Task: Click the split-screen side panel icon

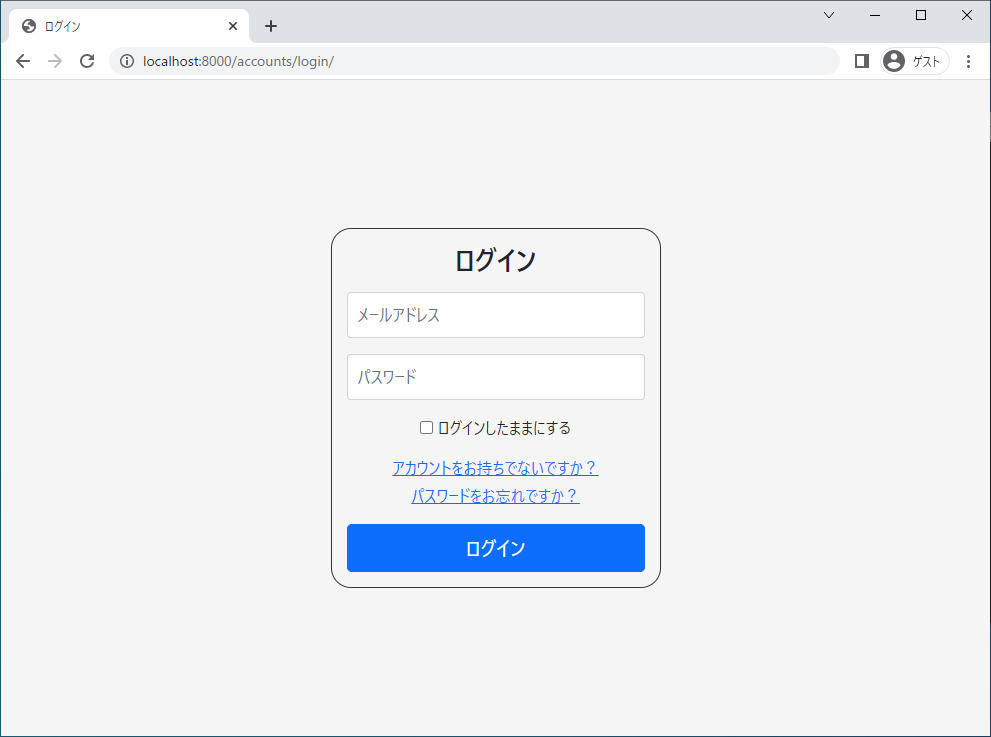Action: 861,61
